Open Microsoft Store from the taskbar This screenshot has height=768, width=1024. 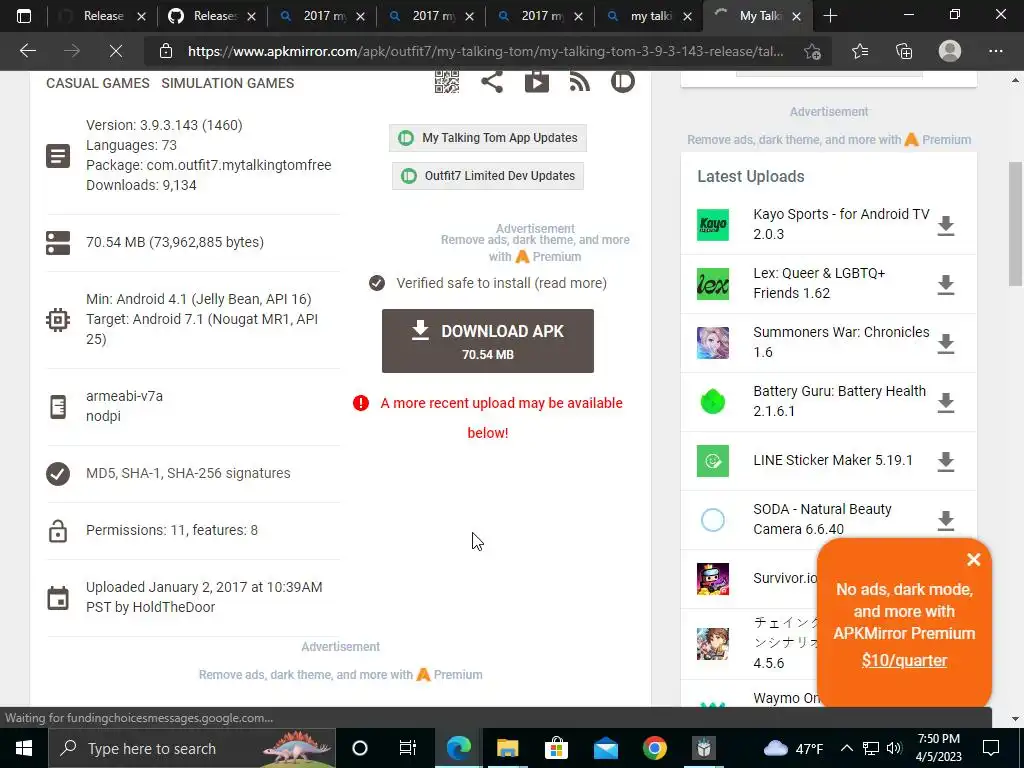point(556,748)
